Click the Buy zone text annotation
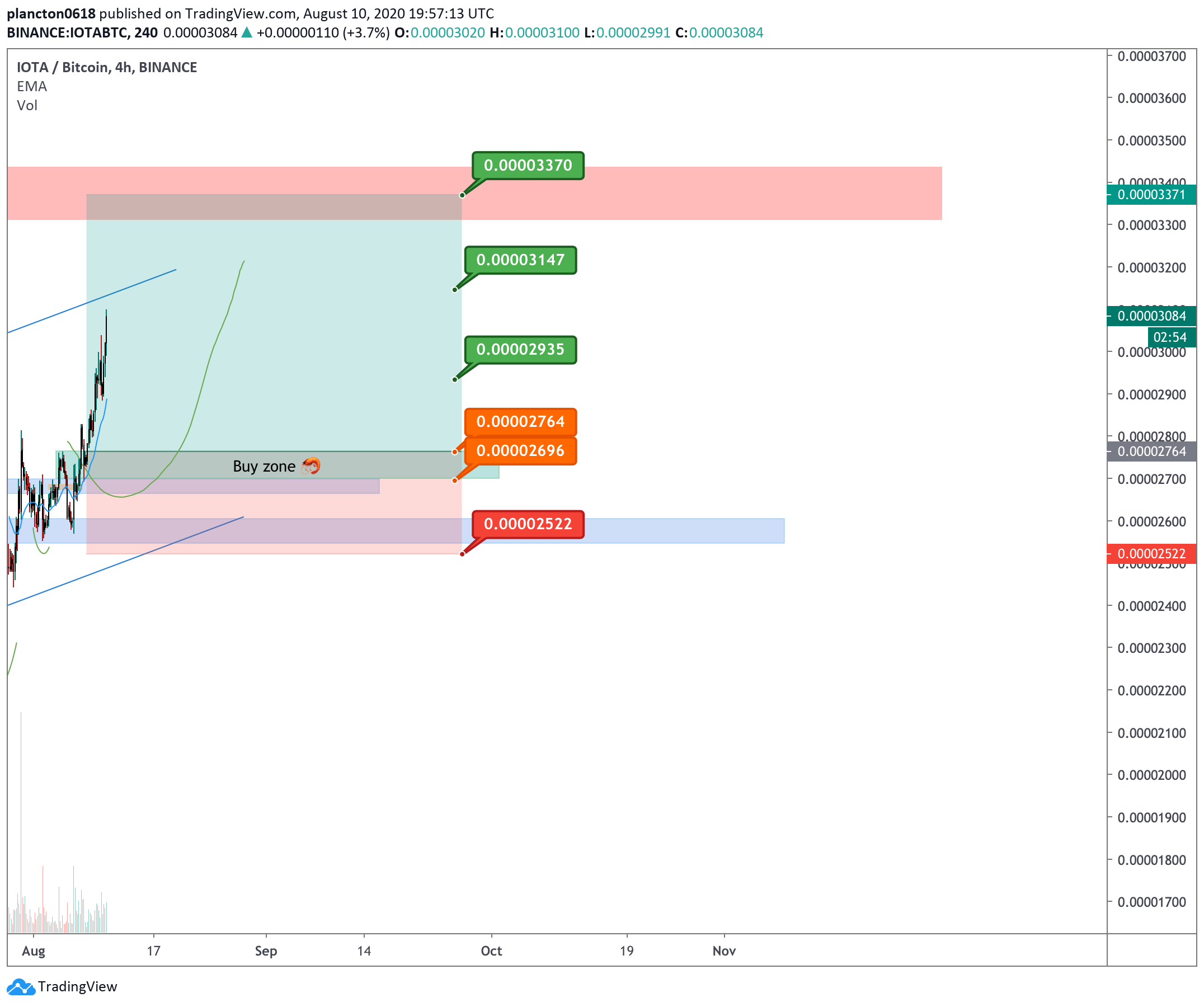Image resolution: width=1204 pixels, height=1007 pixels. [x=264, y=467]
